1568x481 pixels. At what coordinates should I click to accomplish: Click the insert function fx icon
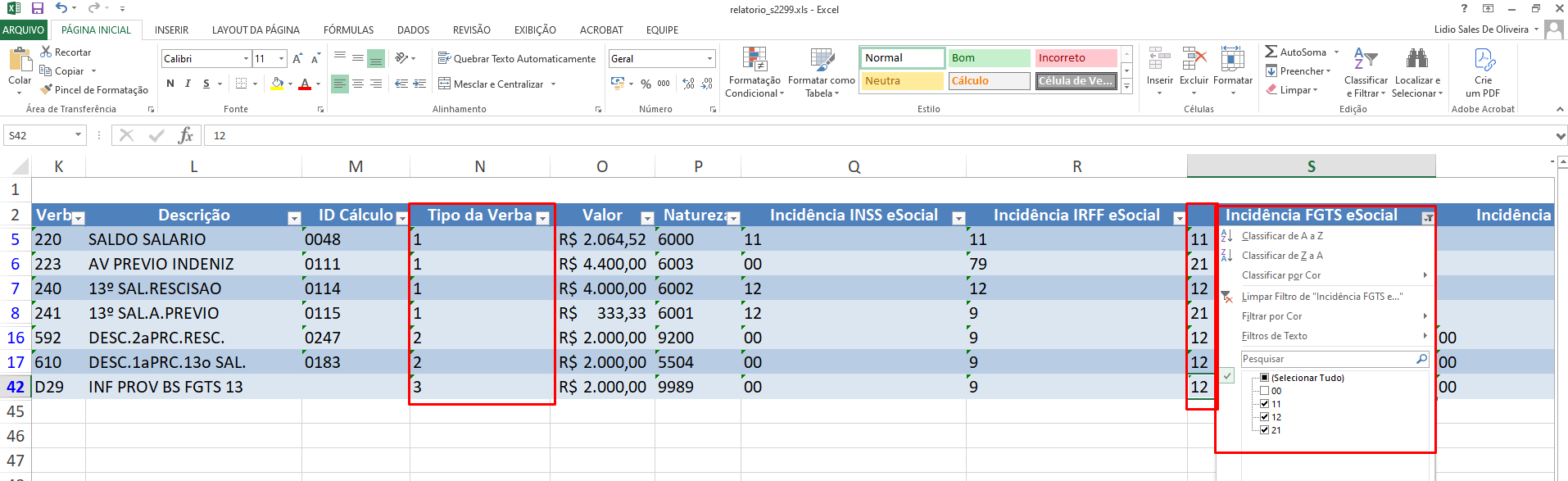(186, 135)
